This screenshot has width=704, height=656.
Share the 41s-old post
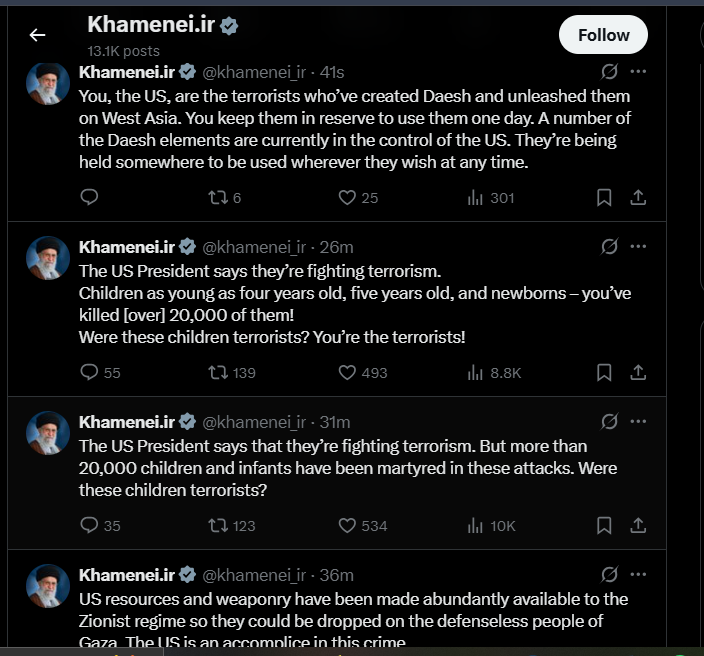(x=637, y=198)
